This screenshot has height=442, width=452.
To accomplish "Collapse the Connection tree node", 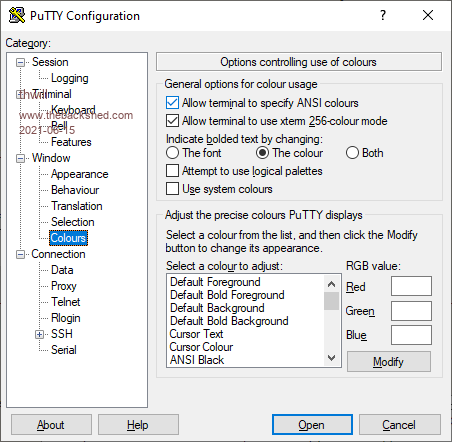I will click(20, 254).
